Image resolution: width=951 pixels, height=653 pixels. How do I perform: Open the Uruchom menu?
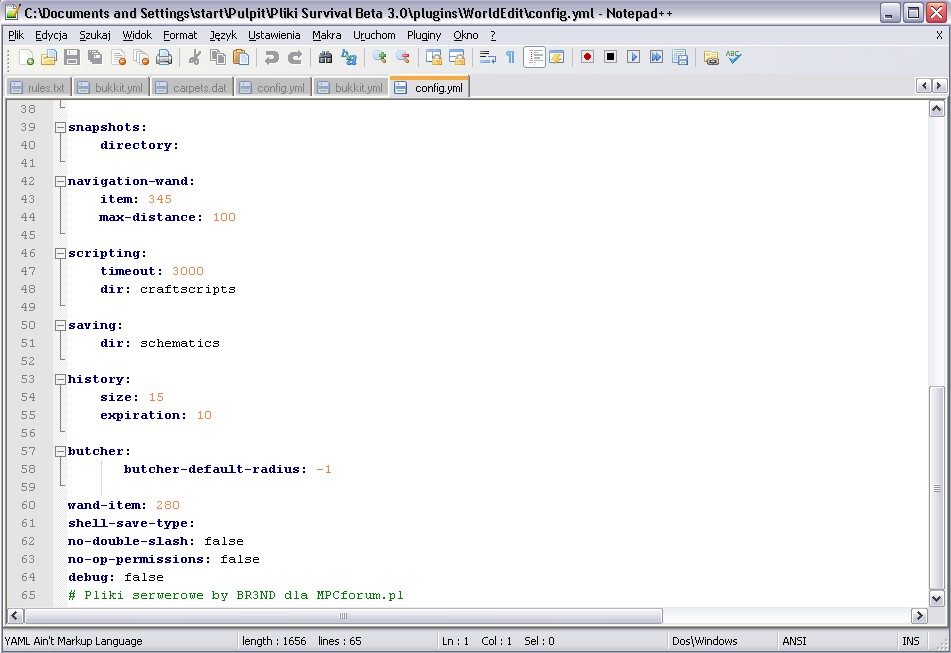(x=374, y=35)
